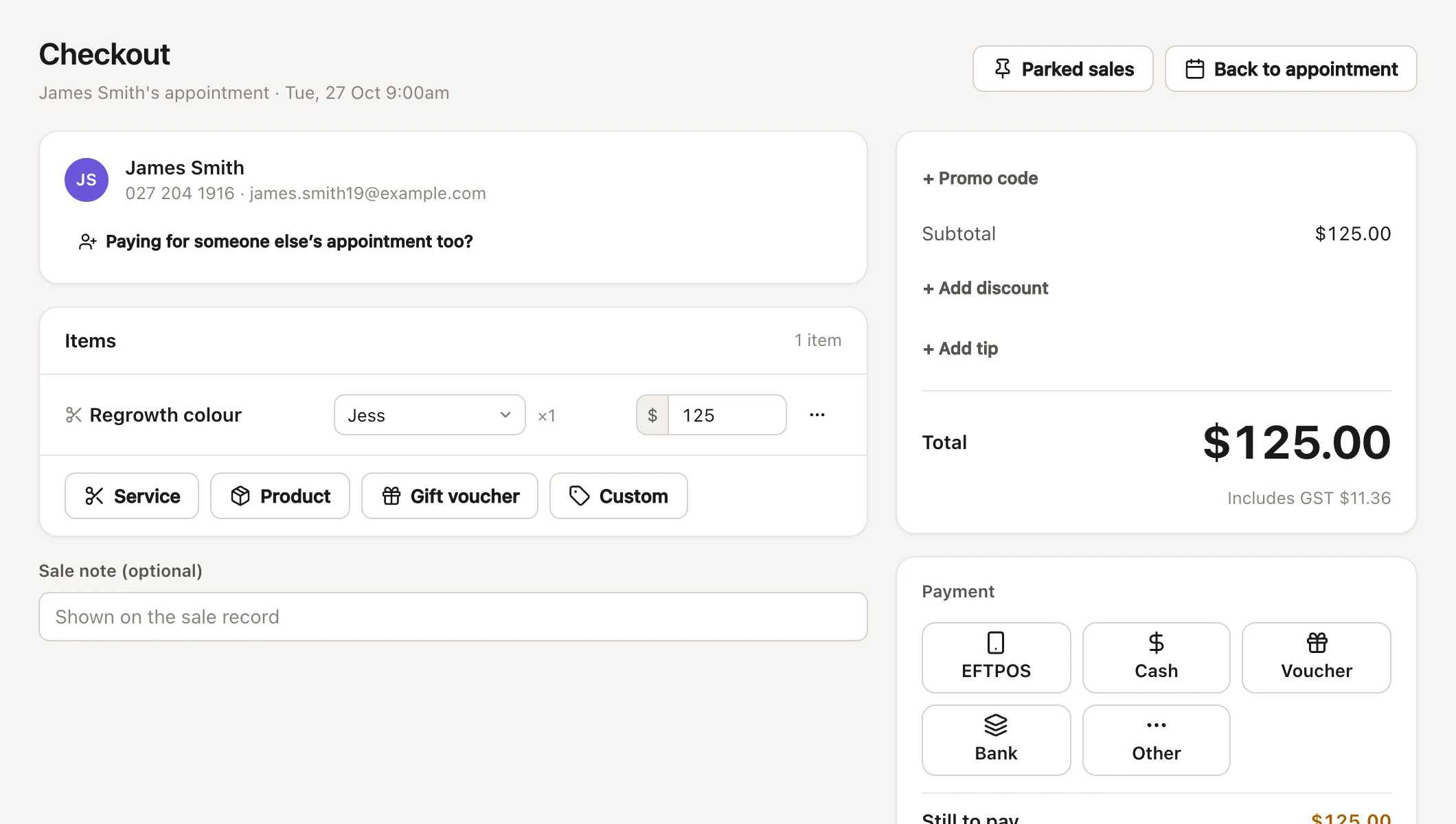Screen dimensions: 1456x824
Task: Click the scissors icon beside Regrowth colour
Action: click(x=73, y=415)
